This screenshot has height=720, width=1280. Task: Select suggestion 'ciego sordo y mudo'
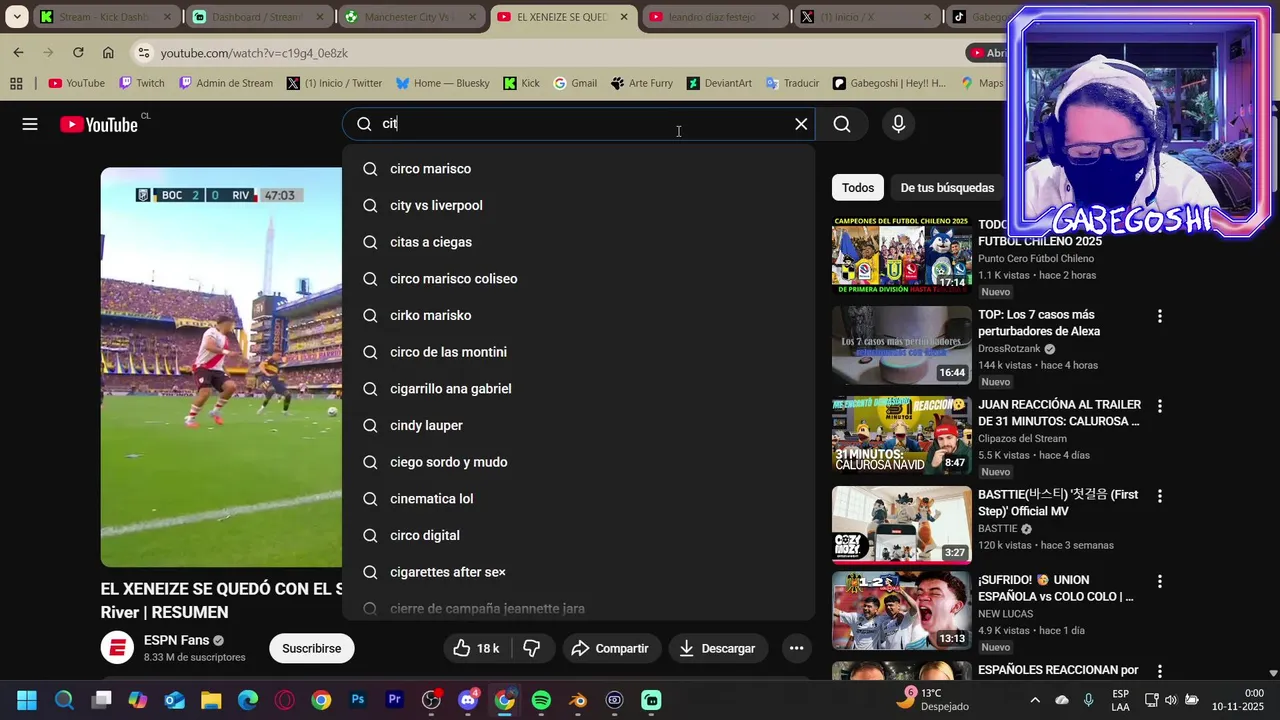pyautogui.click(x=578, y=462)
